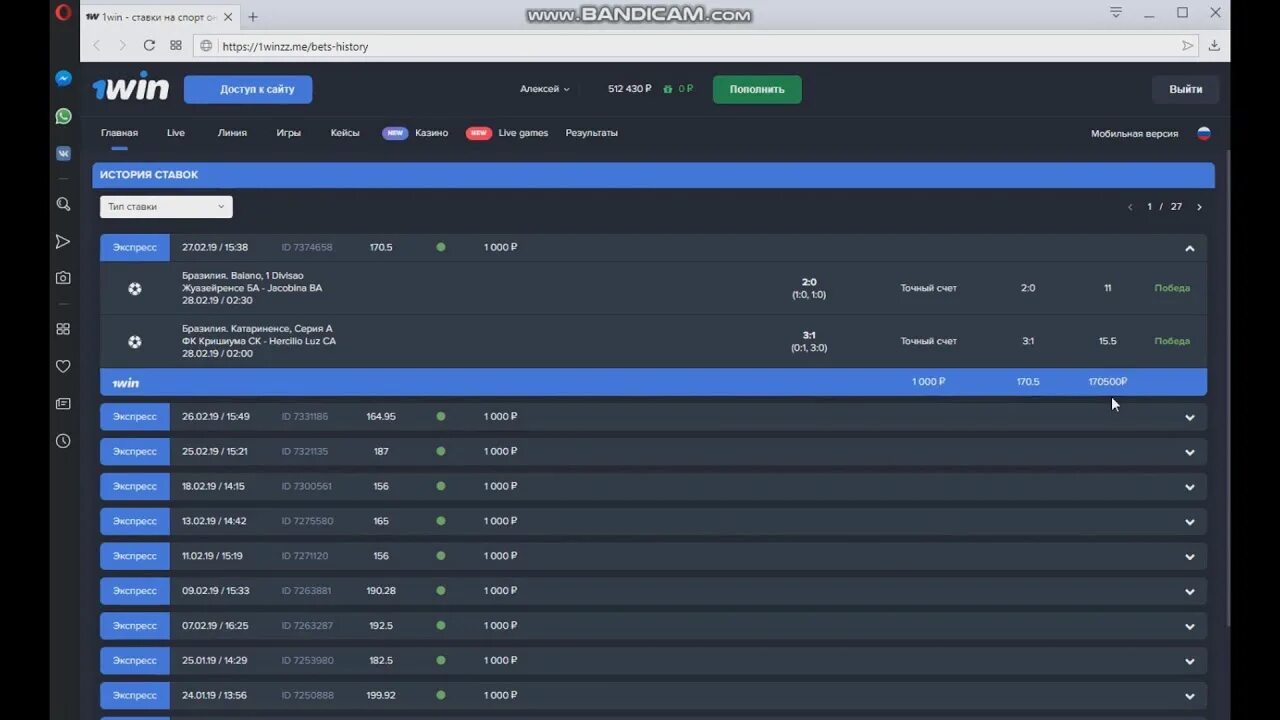
Task: Click the balance 512 430 ₽
Action: click(630, 89)
